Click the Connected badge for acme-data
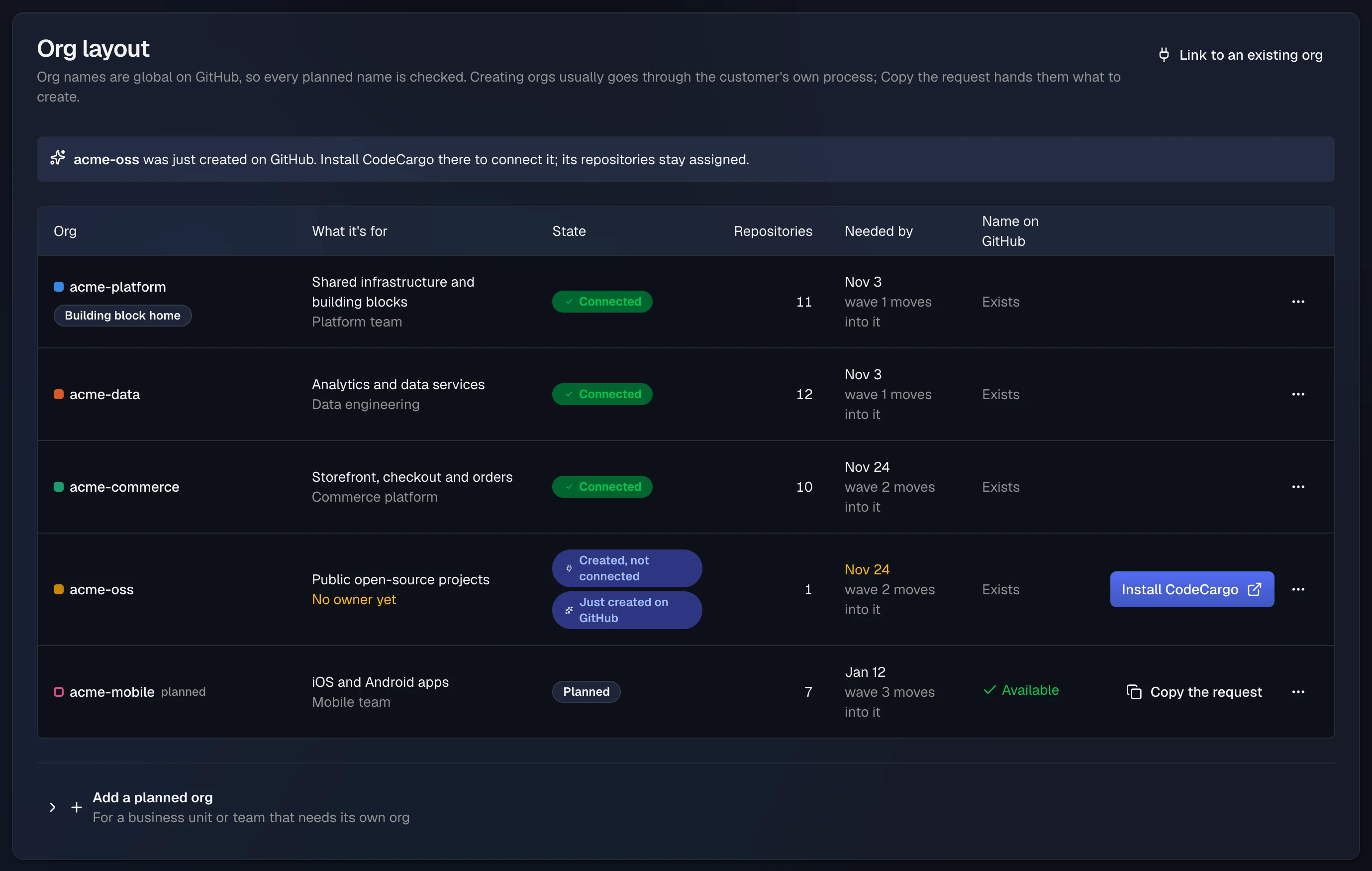1372x871 pixels. pyautogui.click(x=601, y=394)
